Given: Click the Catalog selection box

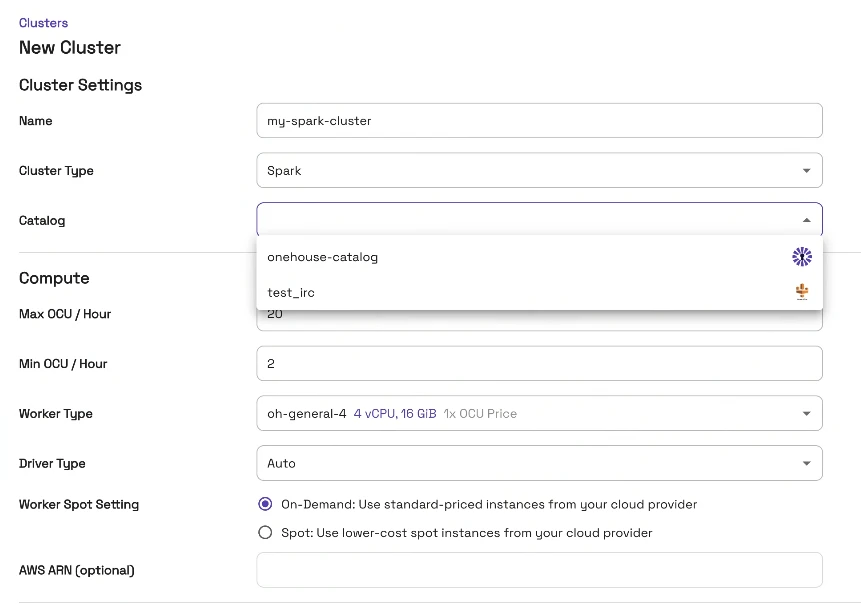Looking at the screenshot, I should tap(539, 220).
